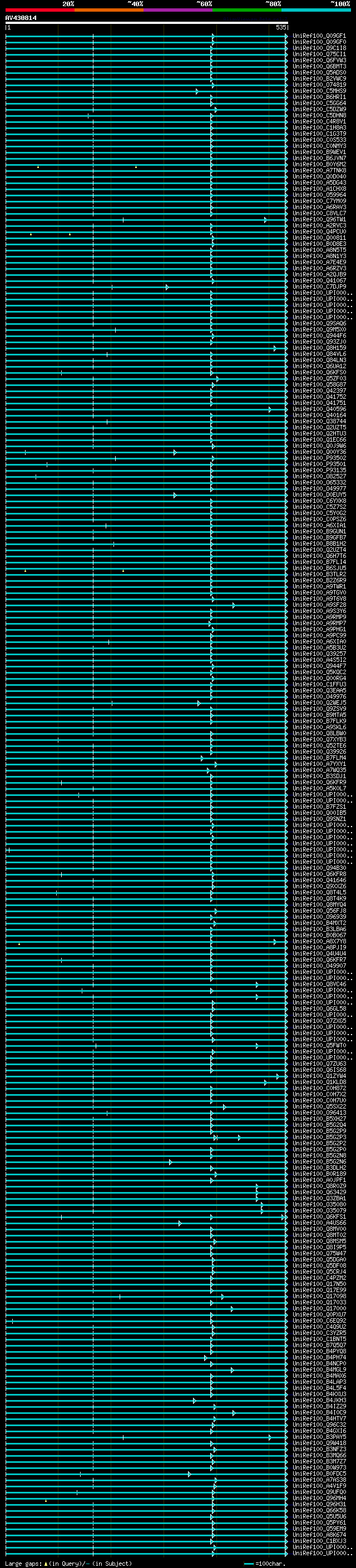
Task: Open hit UniRef100_Q9C1I8
Action: (319, 48)
